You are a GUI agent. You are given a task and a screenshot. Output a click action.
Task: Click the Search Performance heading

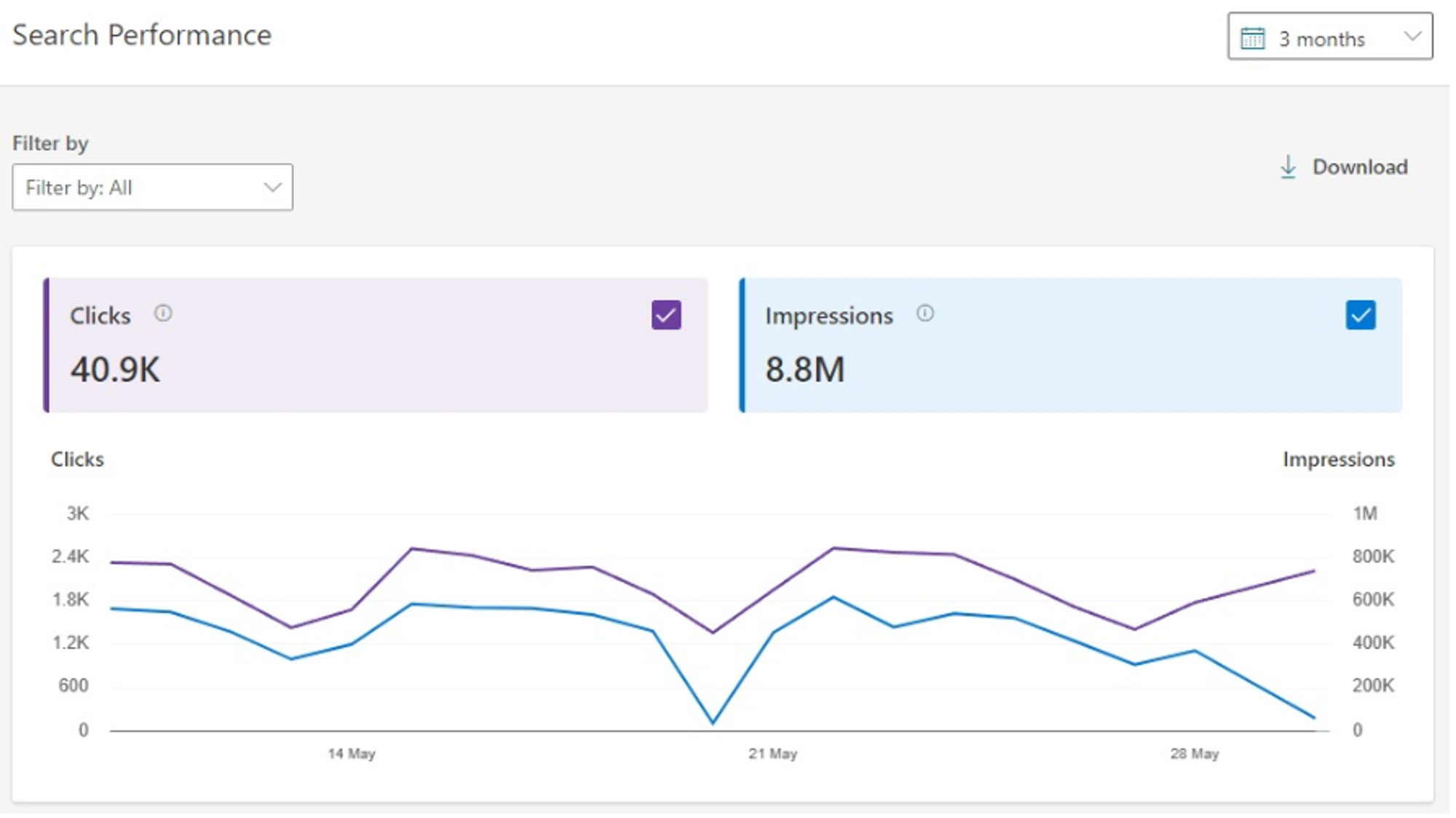(142, 35)
